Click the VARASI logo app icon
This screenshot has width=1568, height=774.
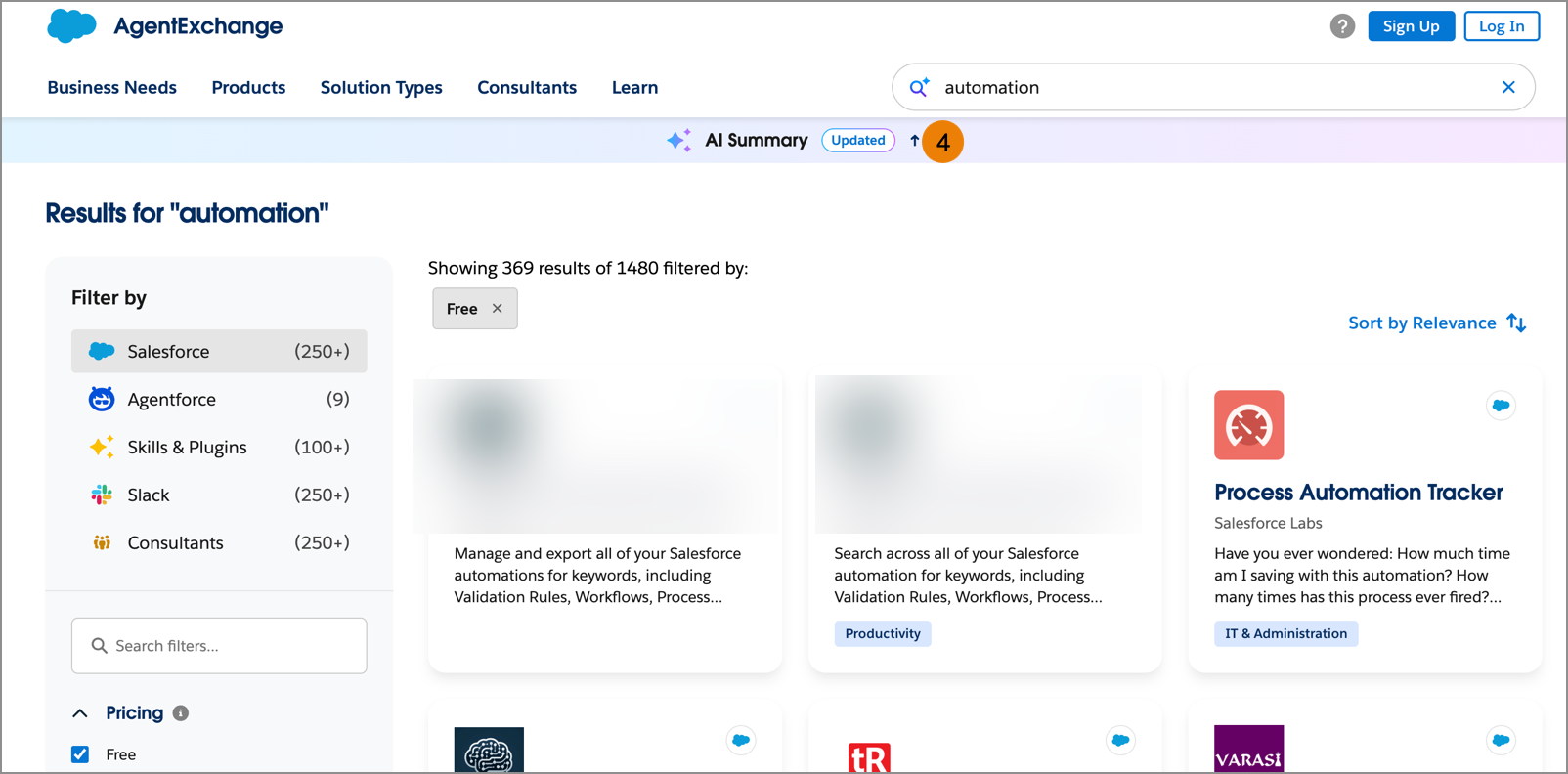point(1248,749)
